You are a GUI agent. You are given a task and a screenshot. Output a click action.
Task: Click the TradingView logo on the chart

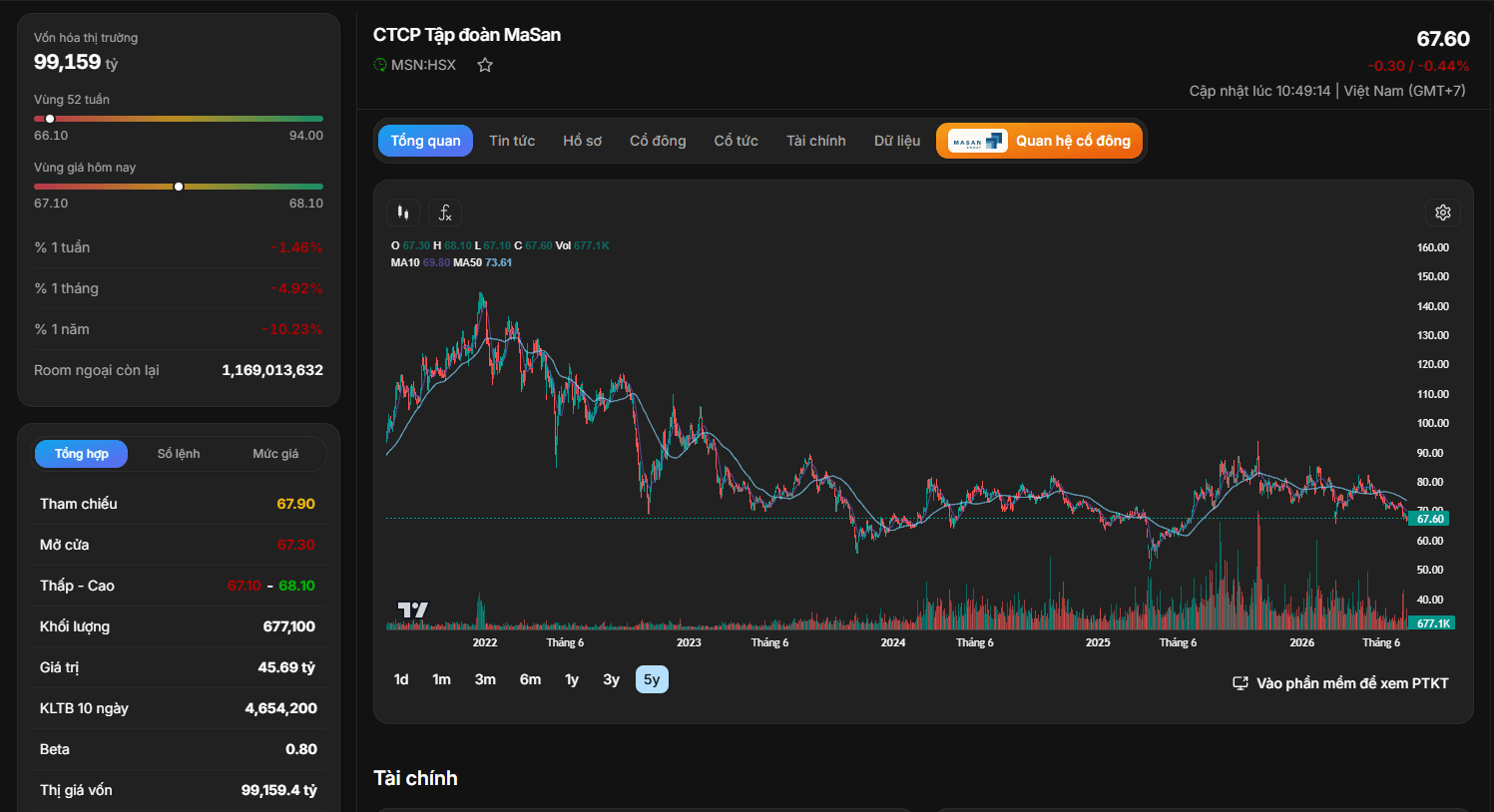(x=412, y=609)
